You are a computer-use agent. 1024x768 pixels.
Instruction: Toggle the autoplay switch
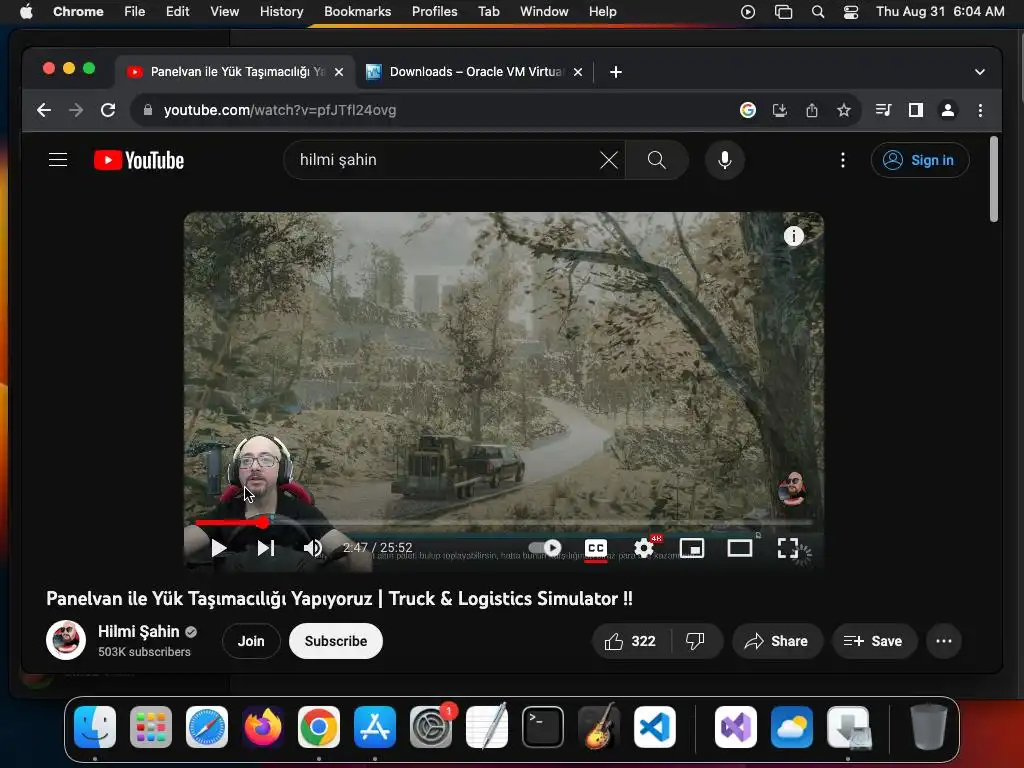545,547
